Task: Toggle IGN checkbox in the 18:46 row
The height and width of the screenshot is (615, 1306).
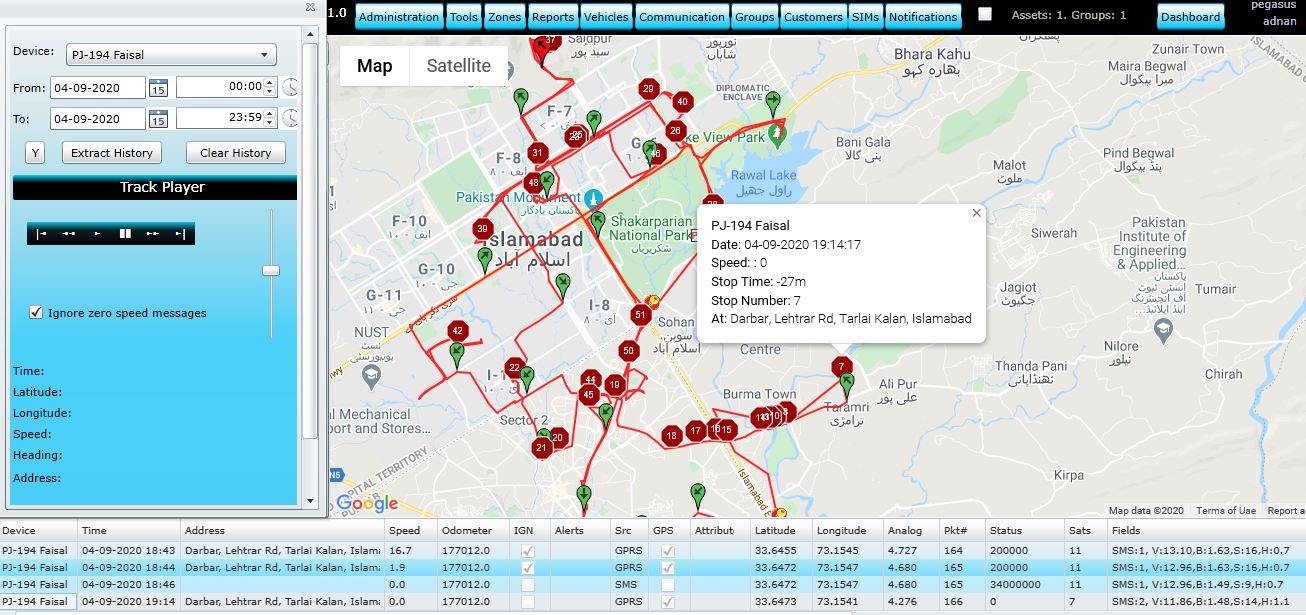Action: (528, 584)
